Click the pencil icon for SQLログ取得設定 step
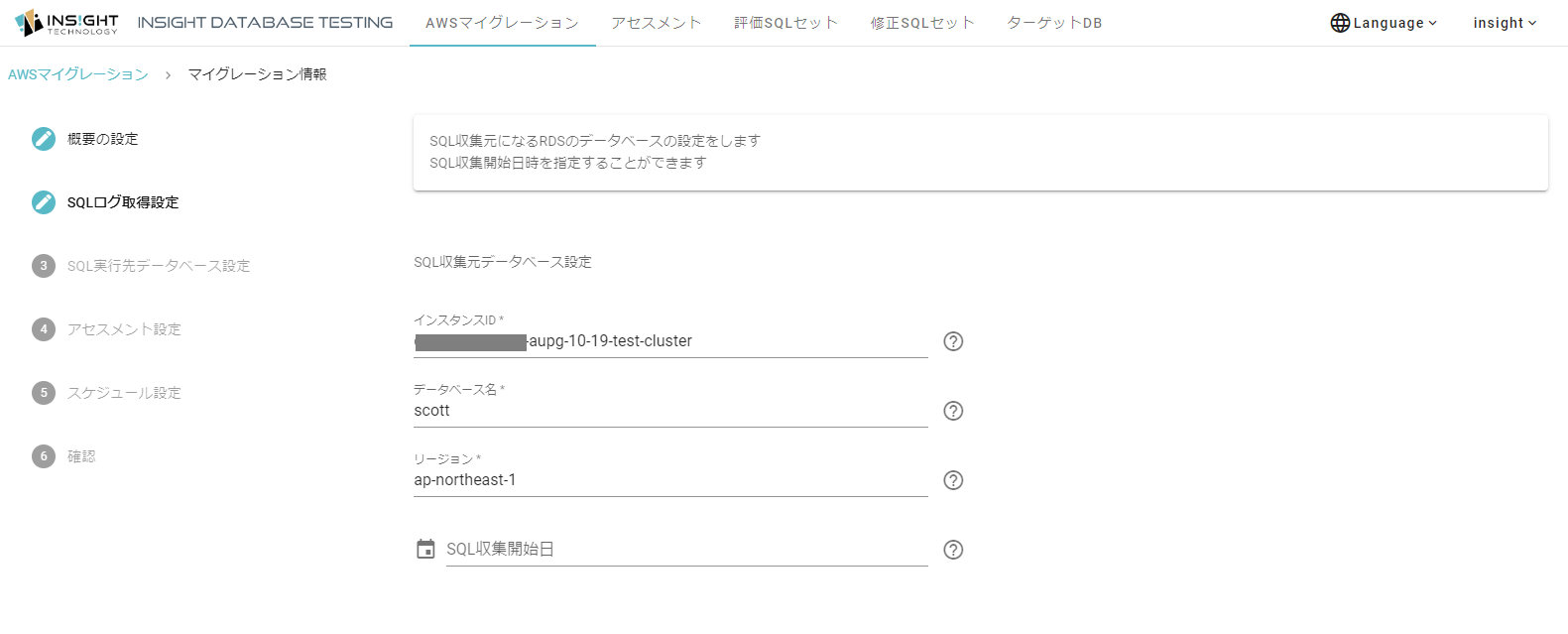 [x=44, y=202]
